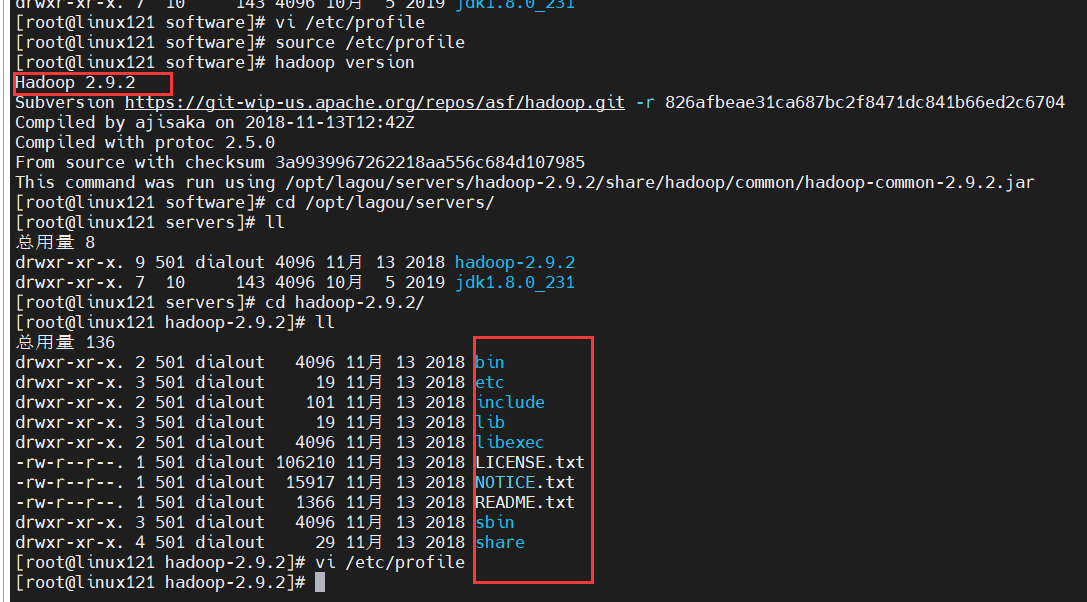This screenshot has height=602, width=1087.
Task: Click commit hash 826afbeae31ca687bc2f8471dc841b66ed2c6704
Action: coord(864,103)
